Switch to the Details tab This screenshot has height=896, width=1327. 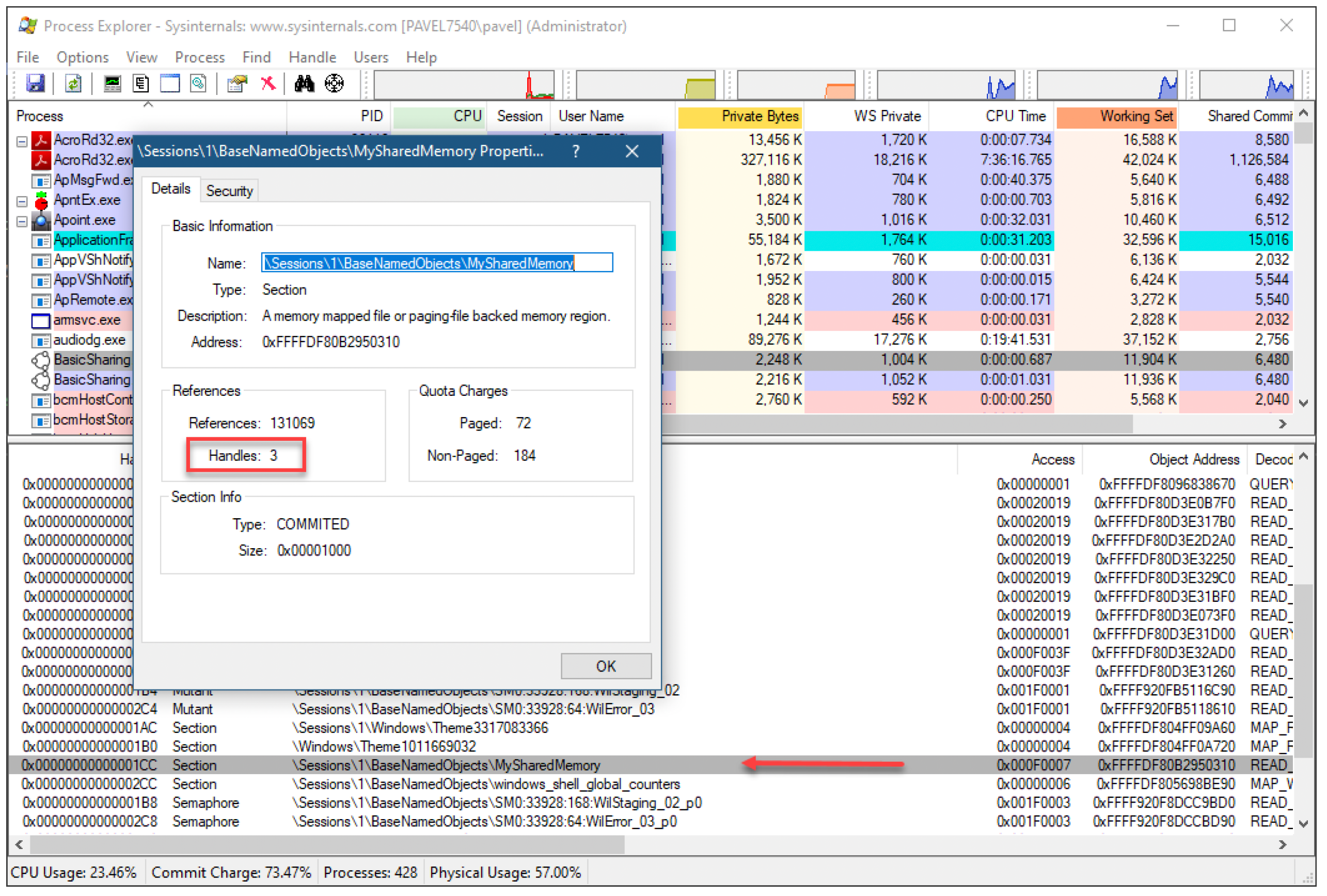(171, 189)
